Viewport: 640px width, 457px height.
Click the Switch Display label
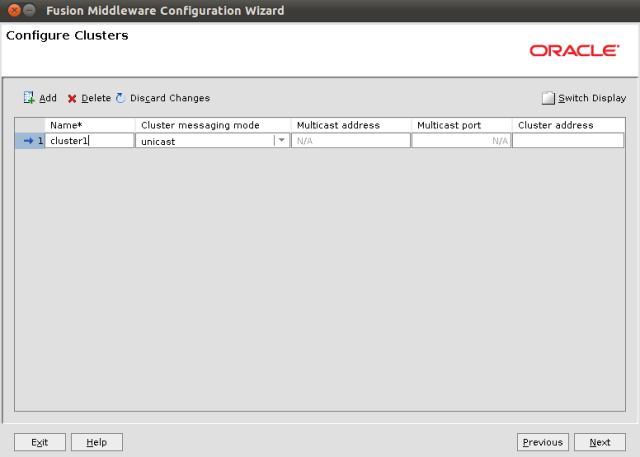[x=592, y=98]
